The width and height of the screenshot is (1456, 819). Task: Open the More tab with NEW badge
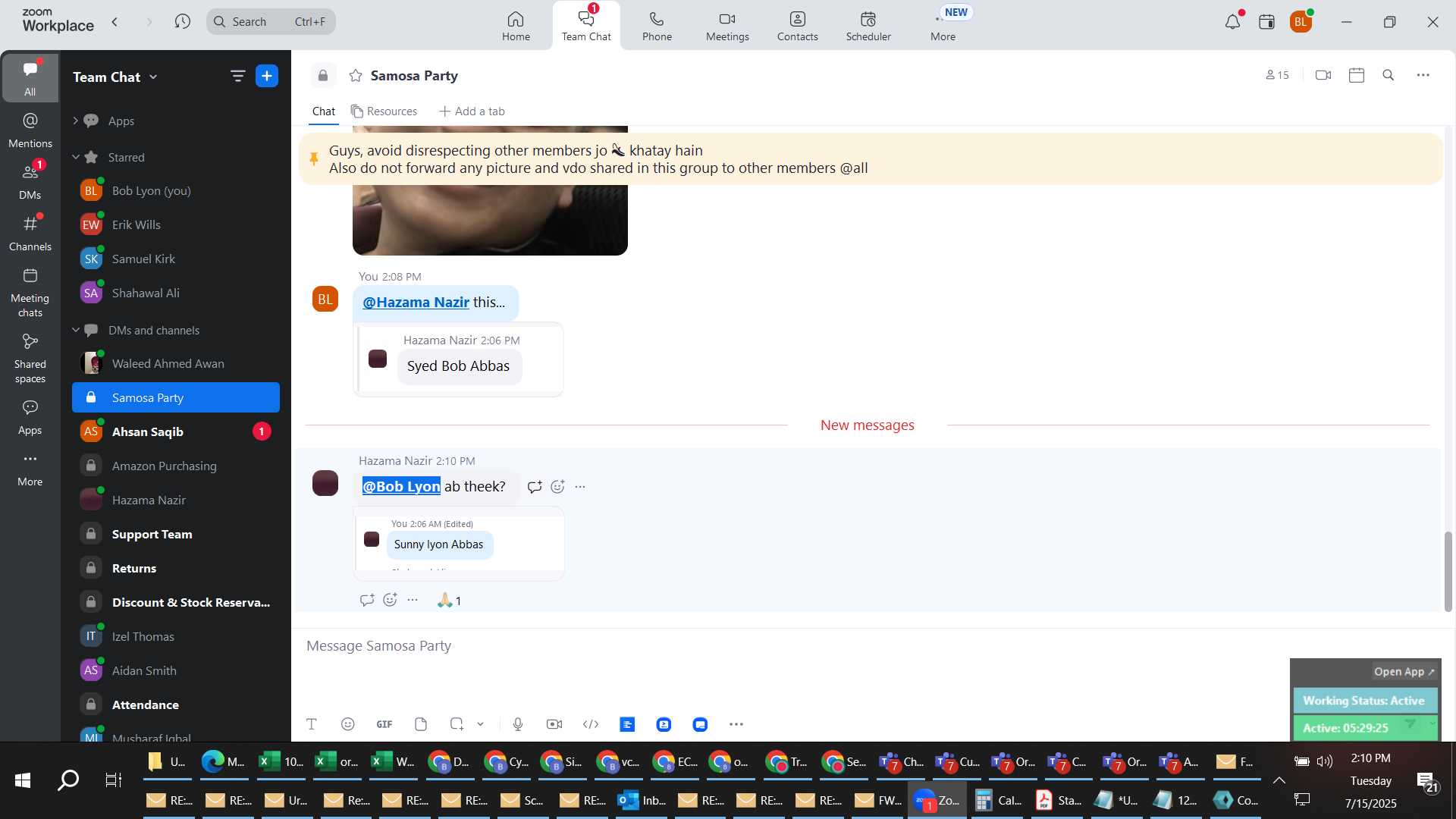(943, 26)
